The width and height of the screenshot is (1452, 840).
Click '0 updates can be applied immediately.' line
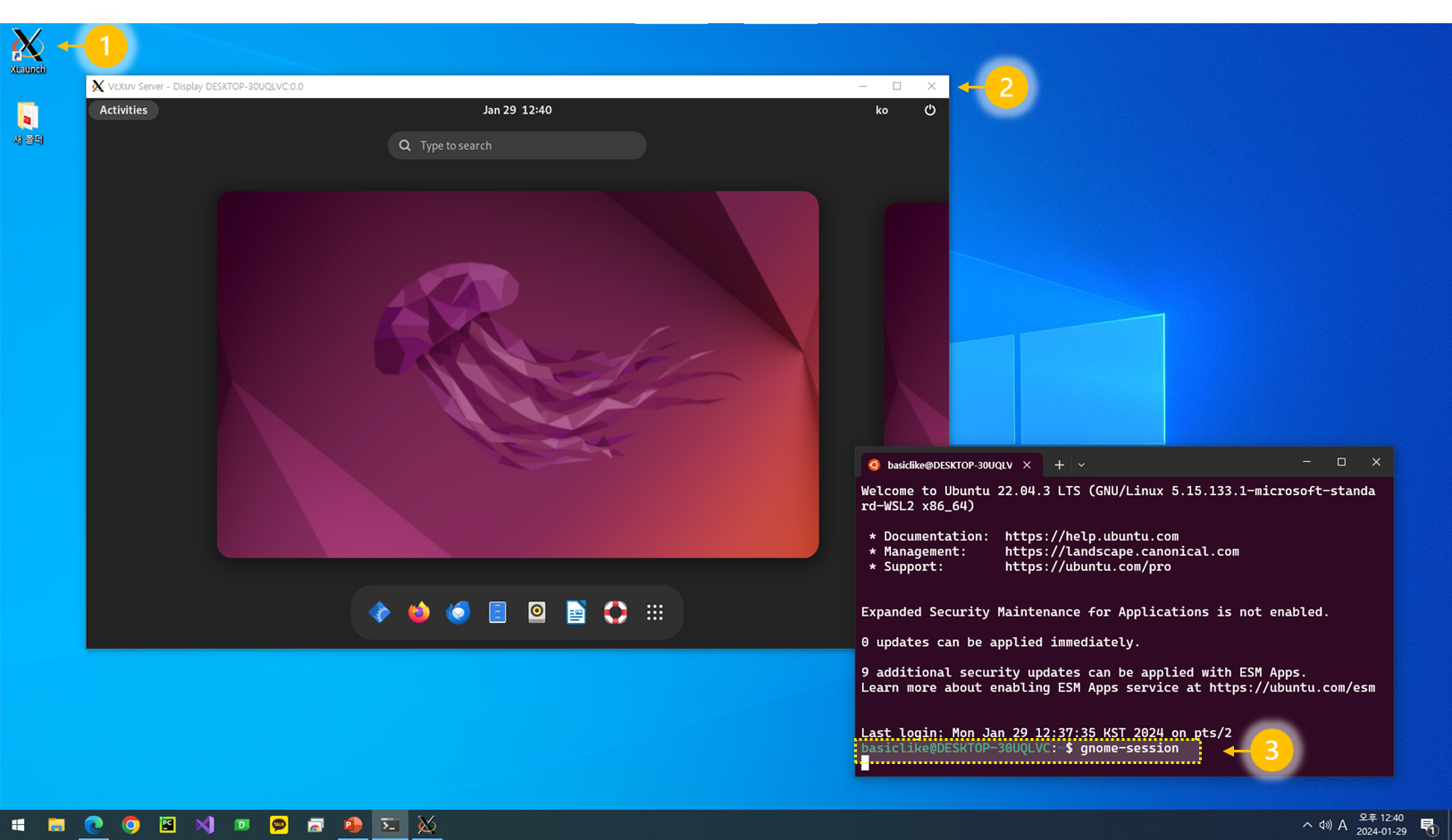tap(1001, 642)
